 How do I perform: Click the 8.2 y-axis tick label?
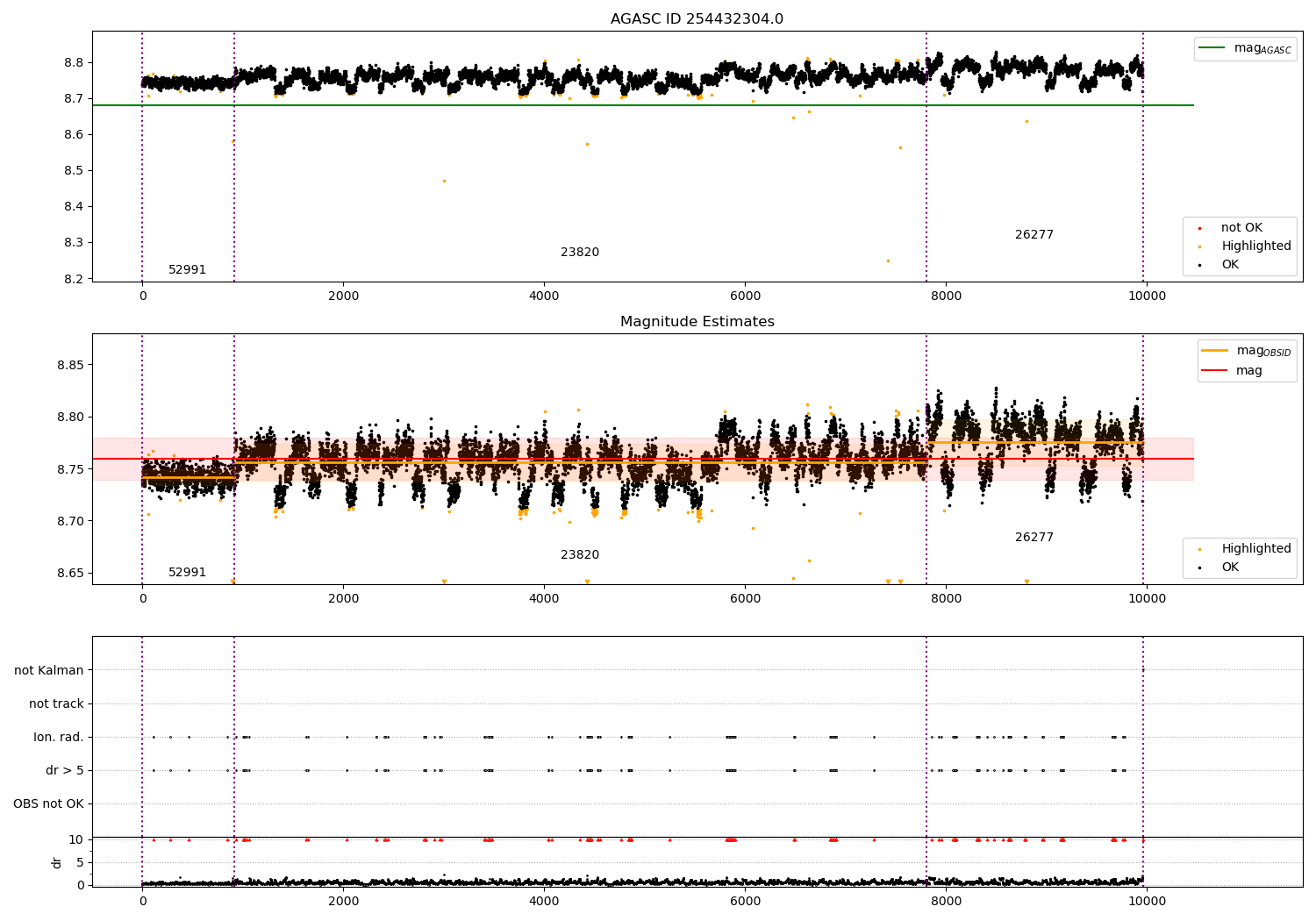73,279
